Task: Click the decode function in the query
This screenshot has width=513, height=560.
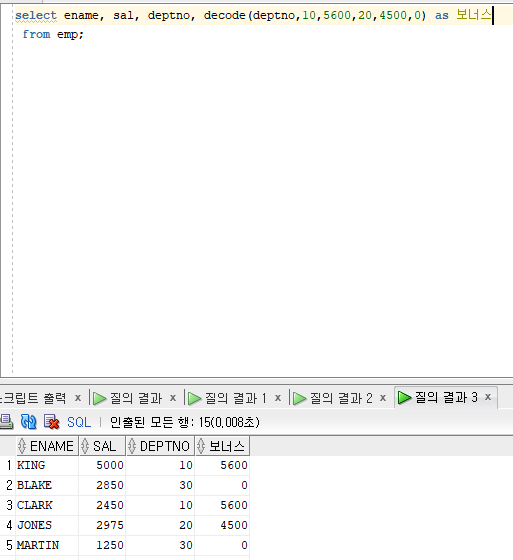Action: (224, 15)
